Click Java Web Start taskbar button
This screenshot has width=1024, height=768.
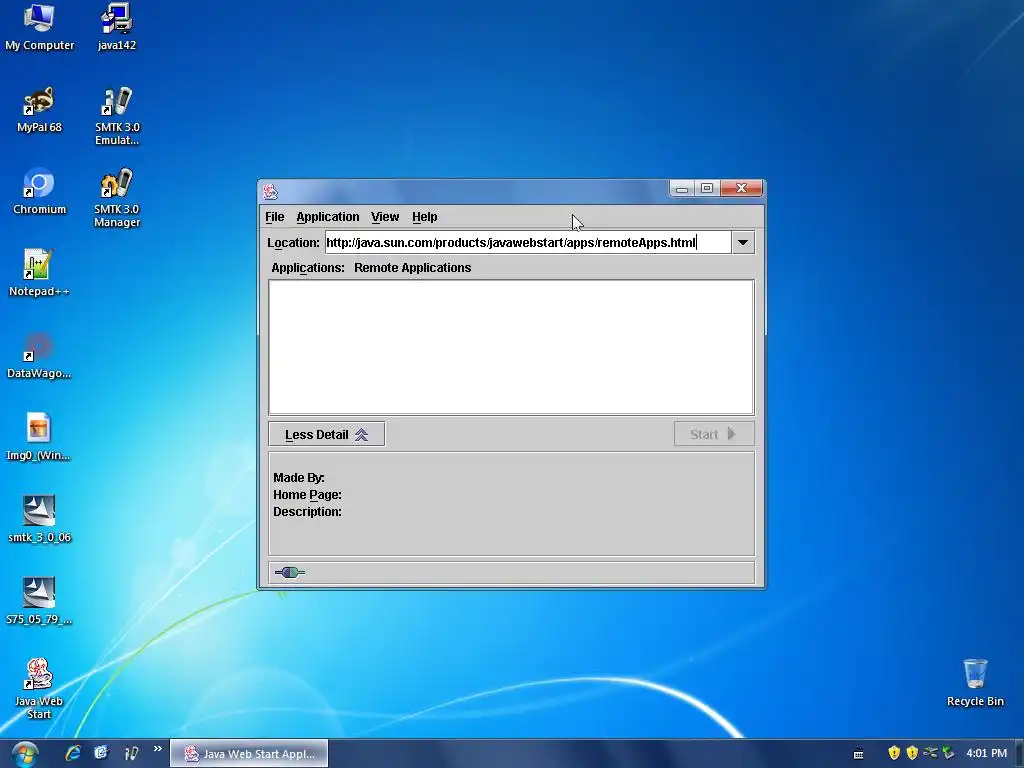249,754
